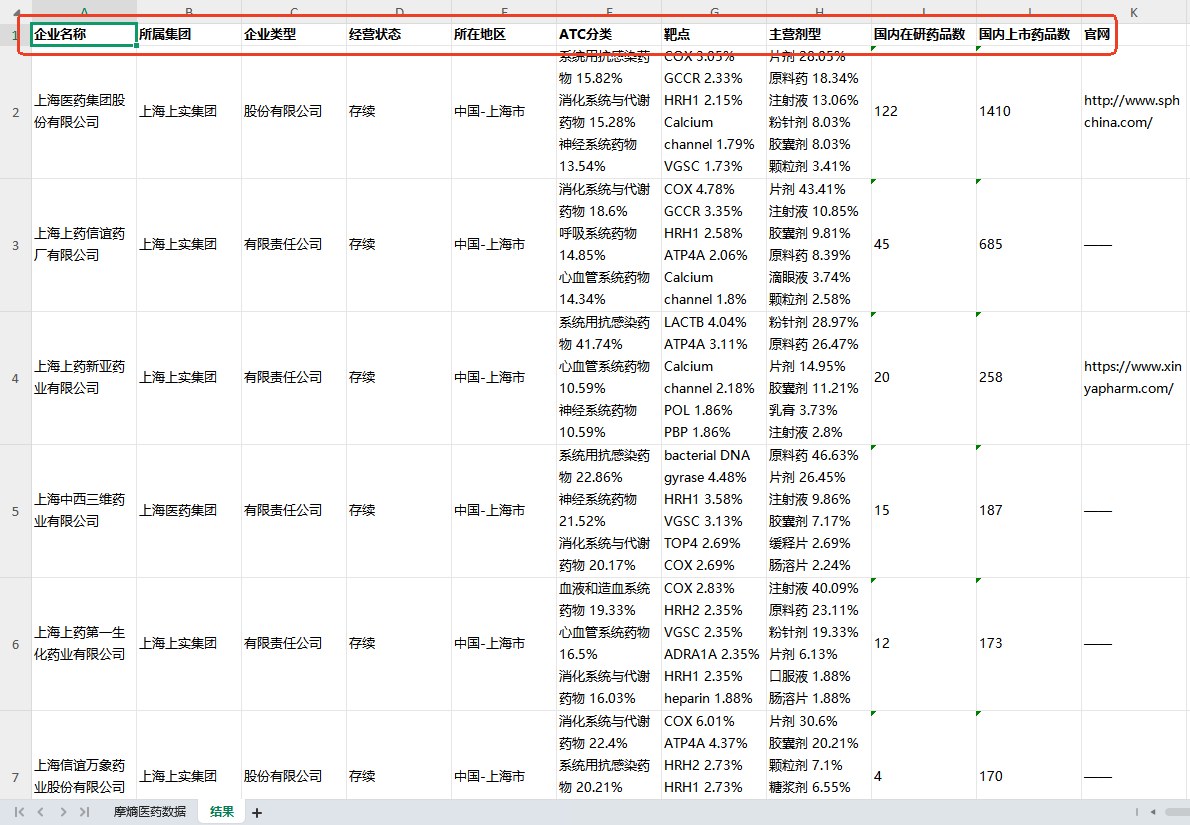This screenshot has width=1190, height=825.
Task: Select the 企业名称 header cell
Action: tap(84, 34)
